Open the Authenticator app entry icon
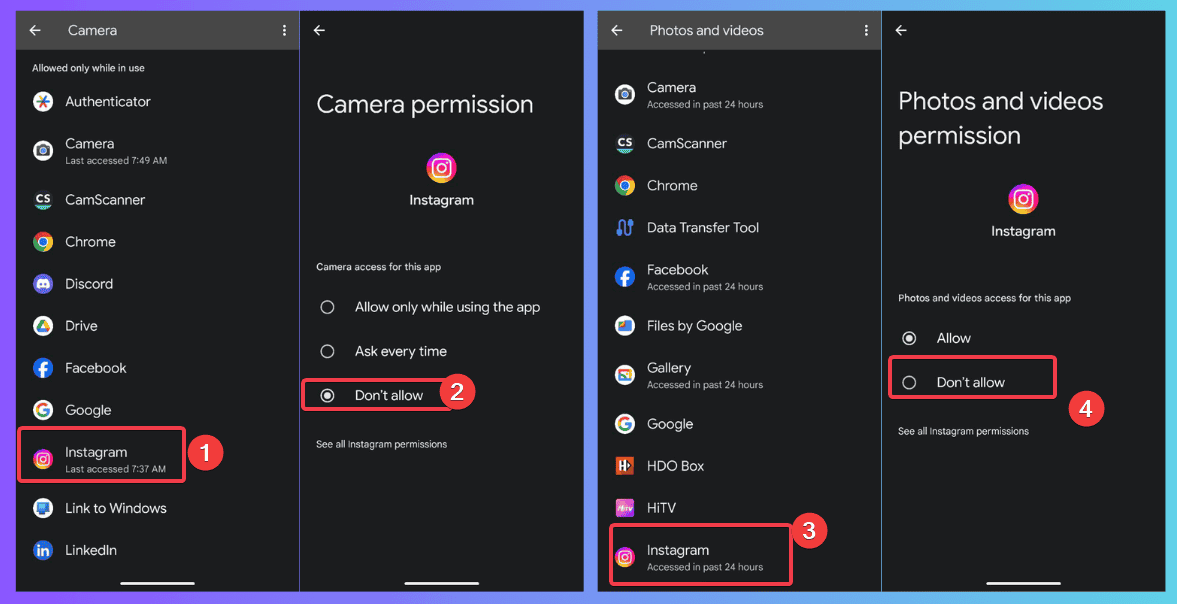The height and width of the screenshot is (604, 1177). (43, 101)
